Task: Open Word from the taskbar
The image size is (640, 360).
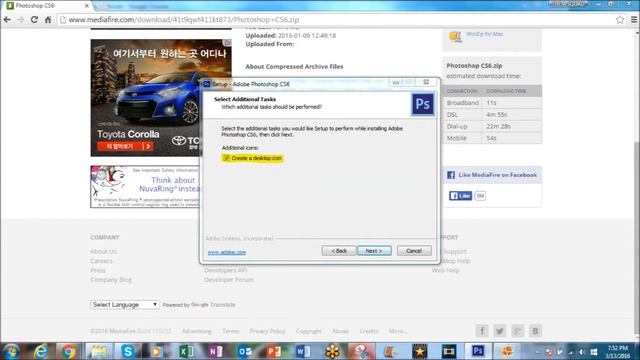Action: tap(303, 351)
